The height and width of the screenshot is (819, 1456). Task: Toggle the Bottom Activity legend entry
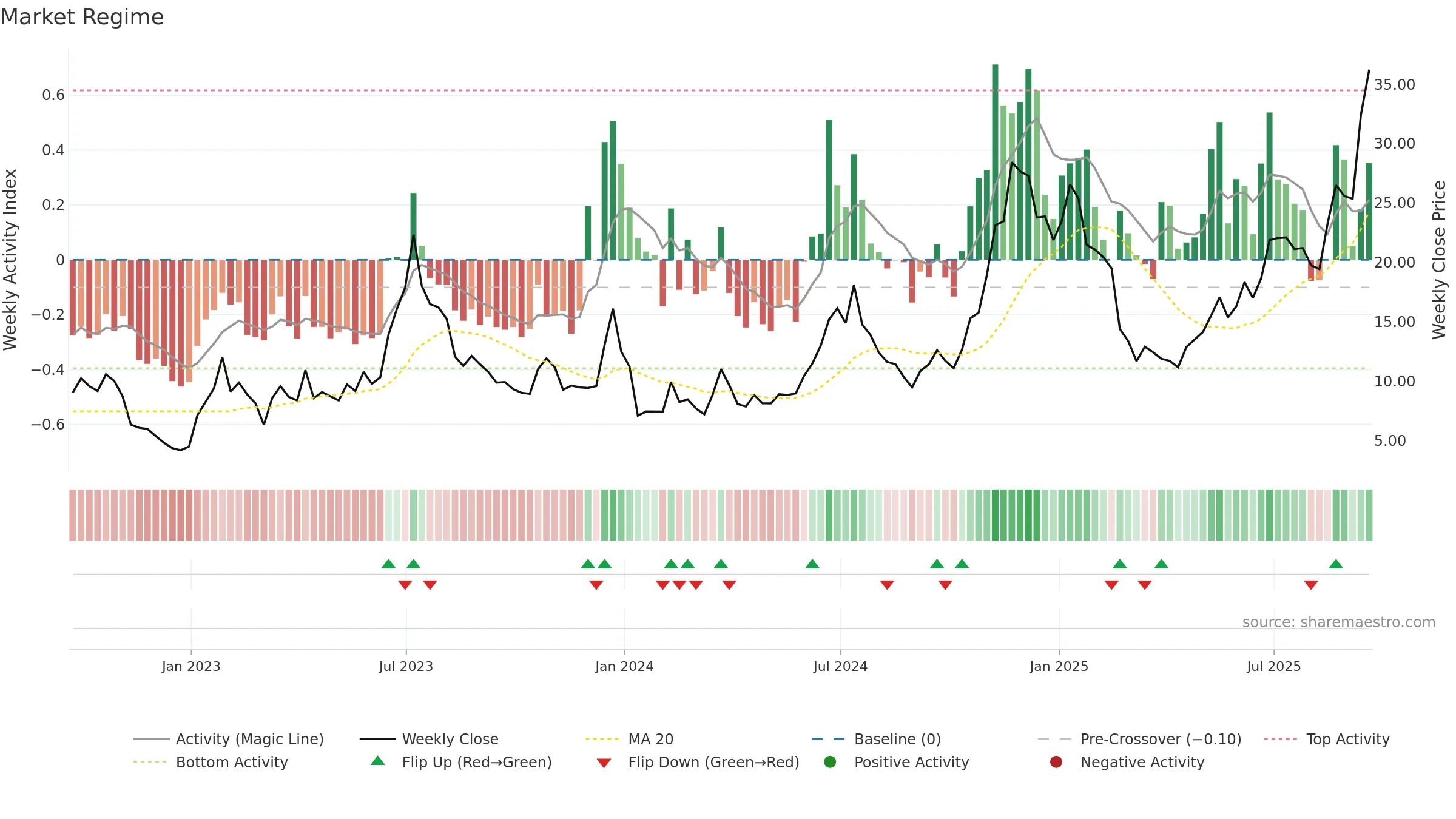pos(211,762)
